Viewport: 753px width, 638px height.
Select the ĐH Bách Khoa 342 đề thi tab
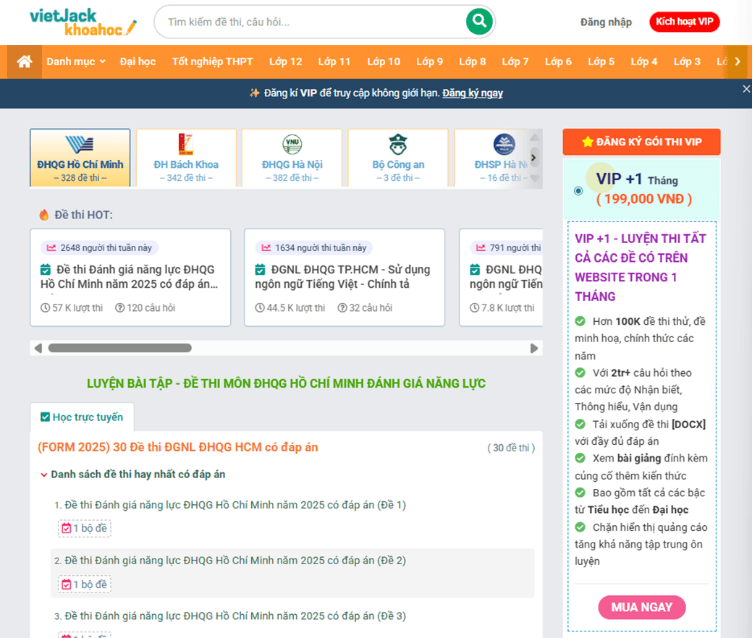186,157
